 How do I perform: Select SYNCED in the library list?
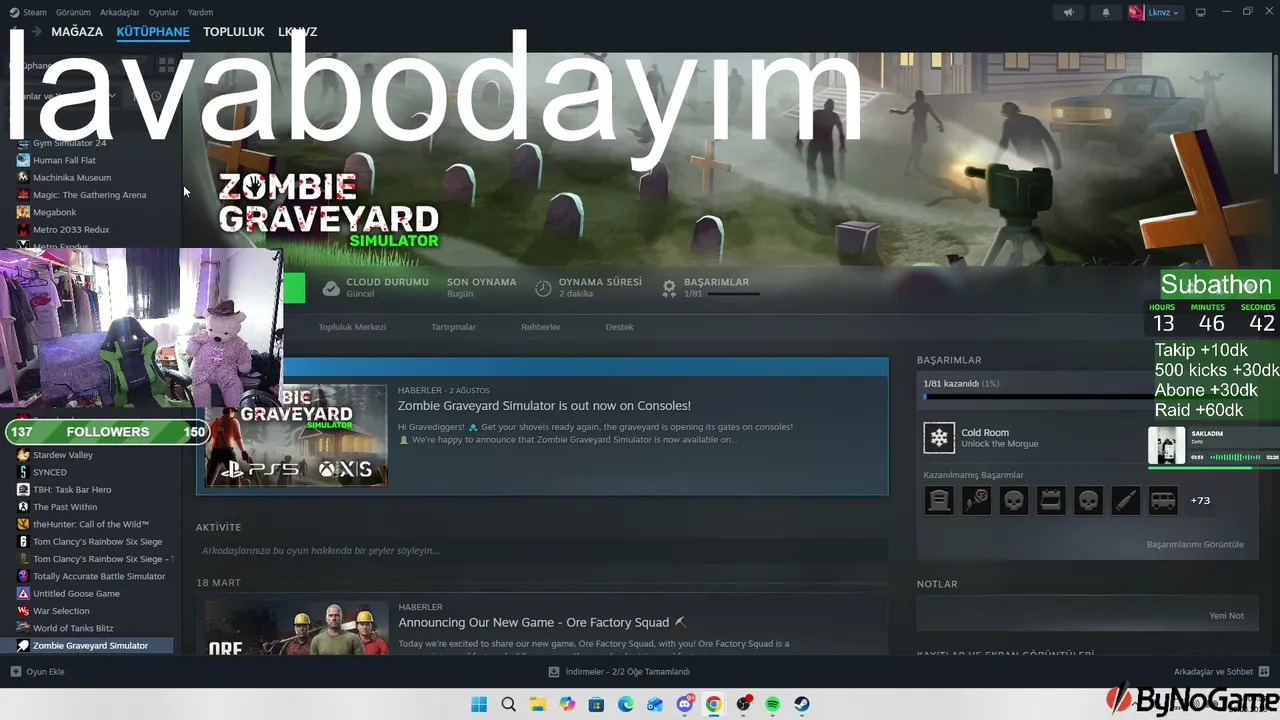50,472
